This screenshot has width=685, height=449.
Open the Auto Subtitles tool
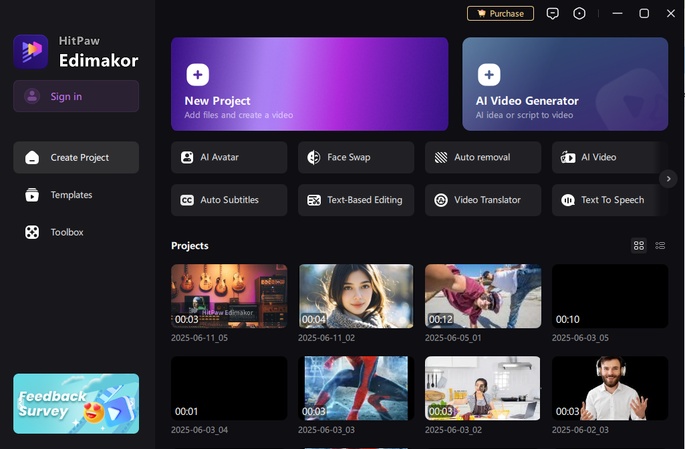pos(229,200)
